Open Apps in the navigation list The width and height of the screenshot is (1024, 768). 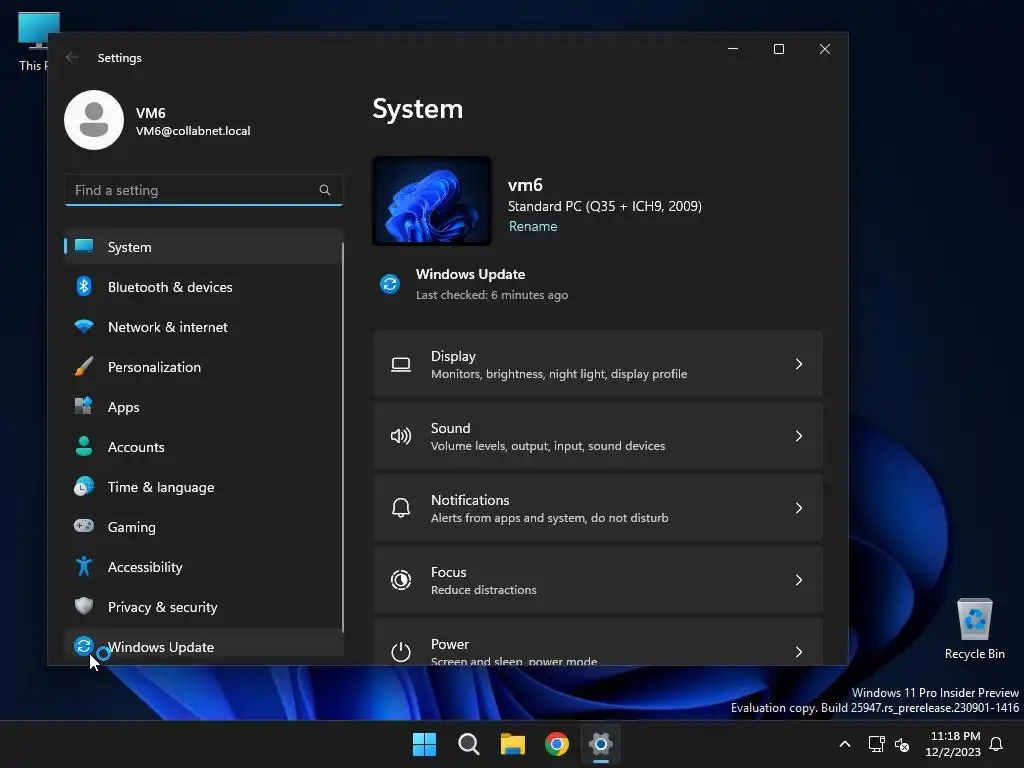pyautogui.click(x=204, y=407)
